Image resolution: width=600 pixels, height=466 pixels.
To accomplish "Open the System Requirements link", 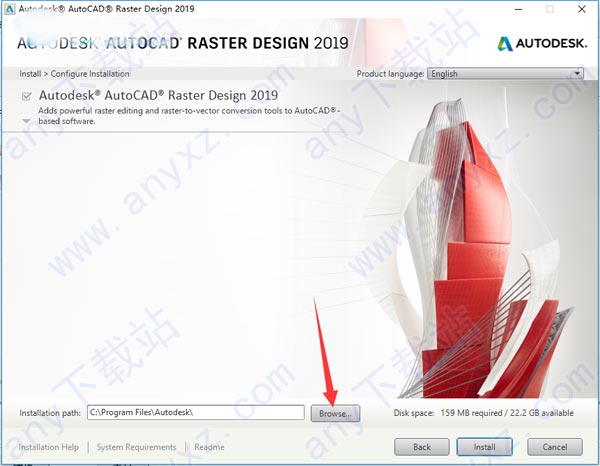I will pos(136,447).
